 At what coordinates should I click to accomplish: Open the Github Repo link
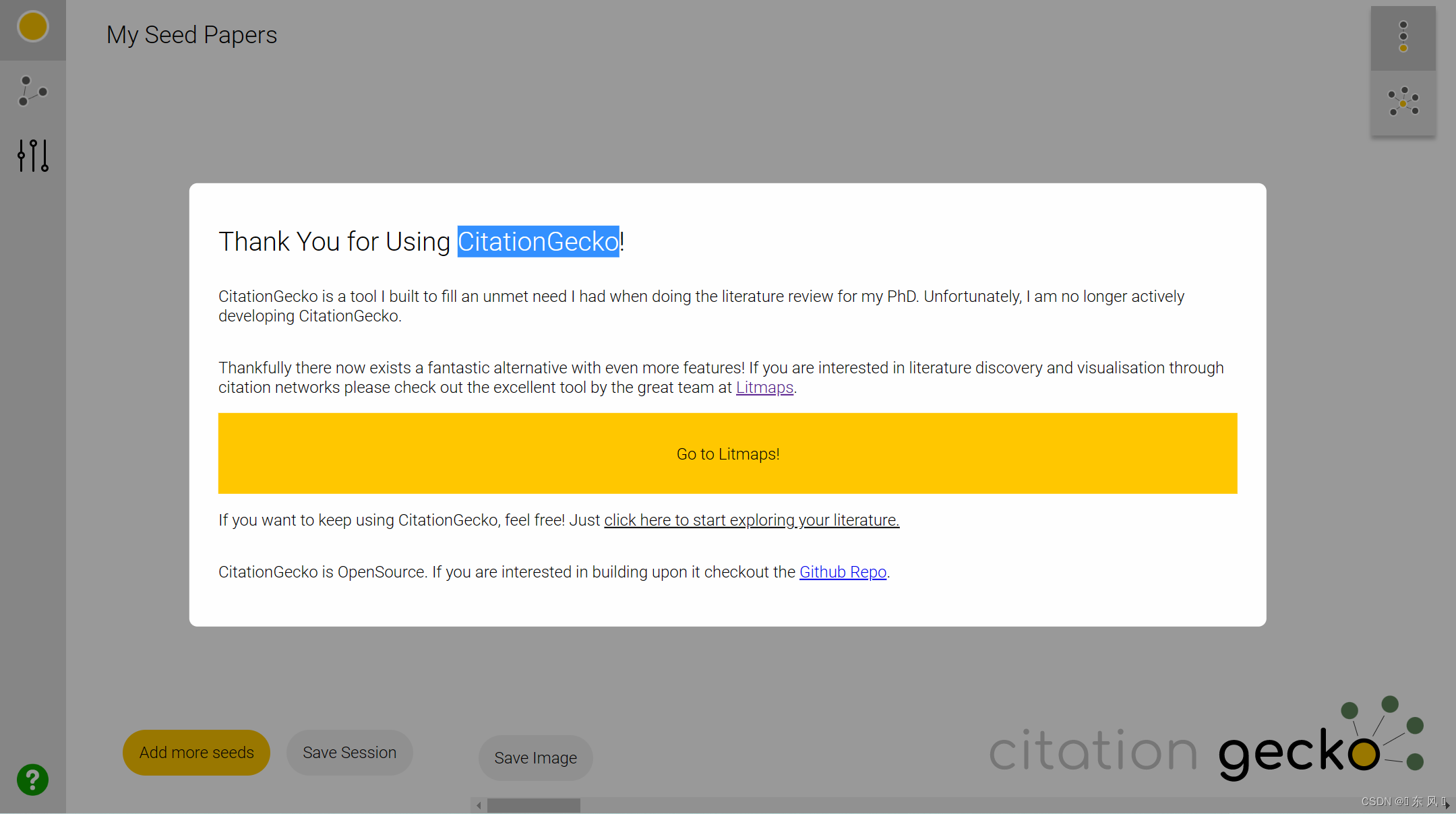843,572
